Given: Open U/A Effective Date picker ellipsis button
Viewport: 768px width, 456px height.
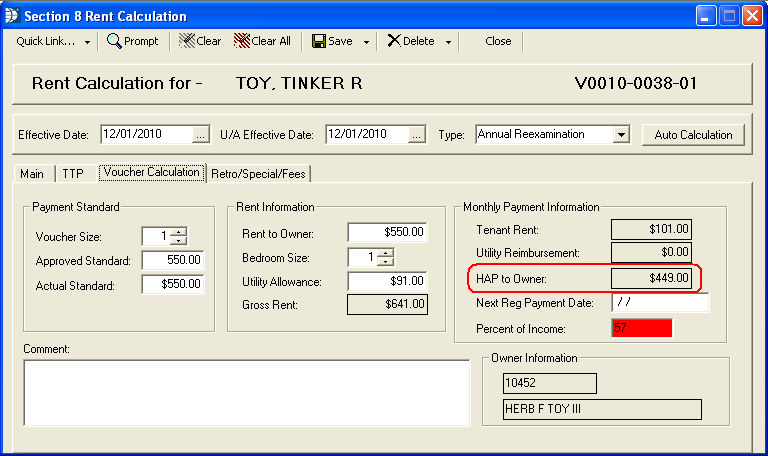Looking at the screenshot, I should (x=416, y=135).
